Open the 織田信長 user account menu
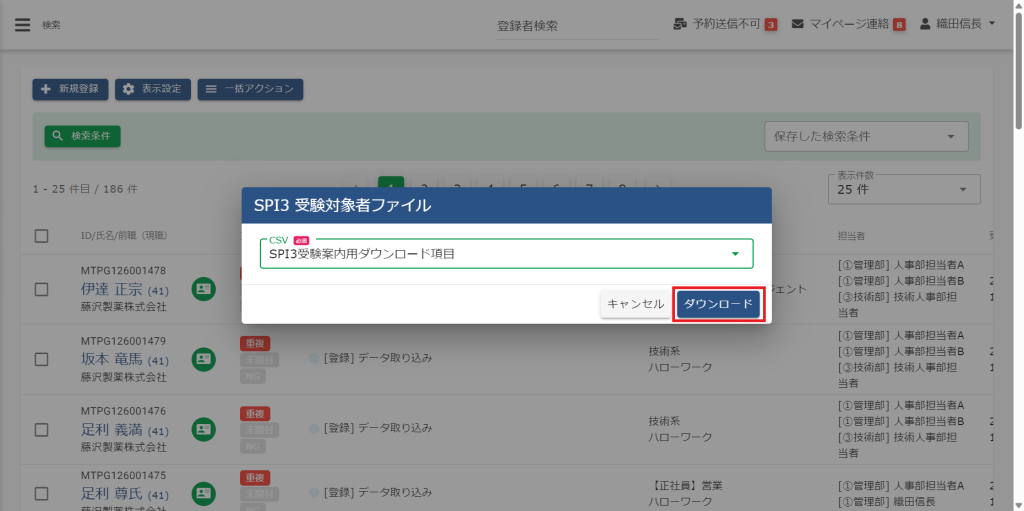 pyautogui.click(x=957, y=24)
